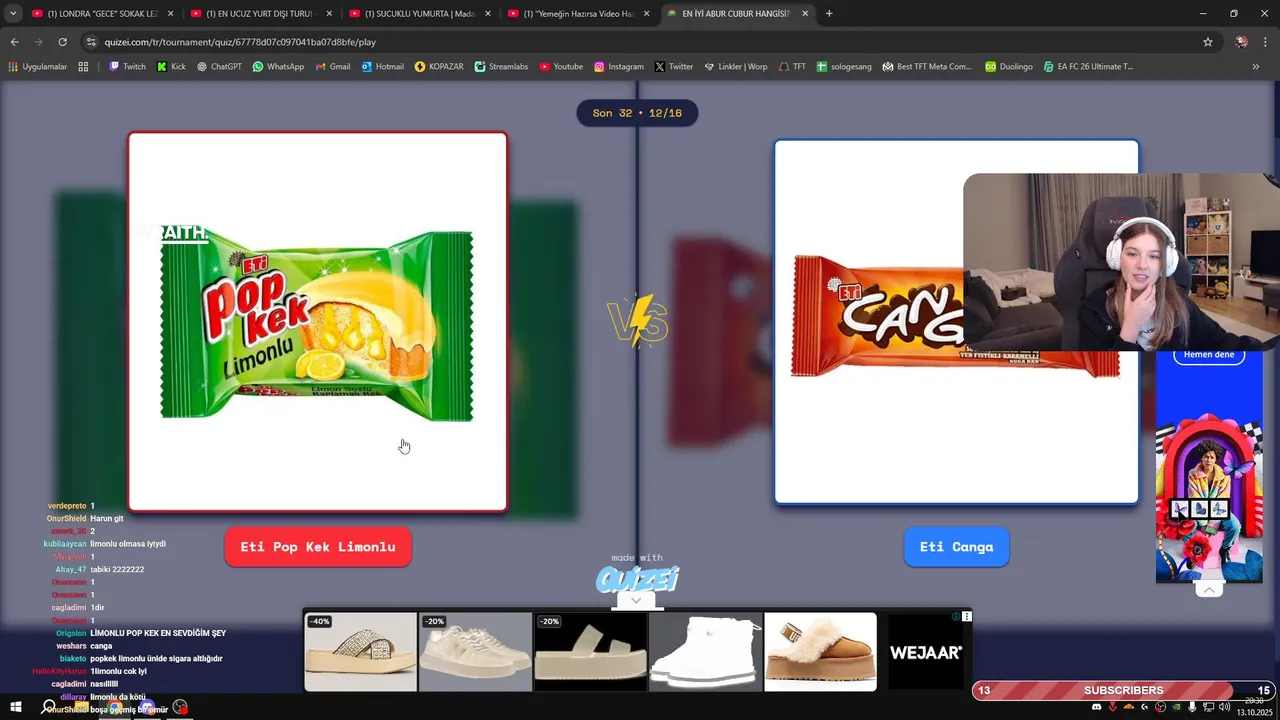The height and width of the screenshot is (720, 1280).
Task: Open the Gmail bookmark
Action: point(333,67)
